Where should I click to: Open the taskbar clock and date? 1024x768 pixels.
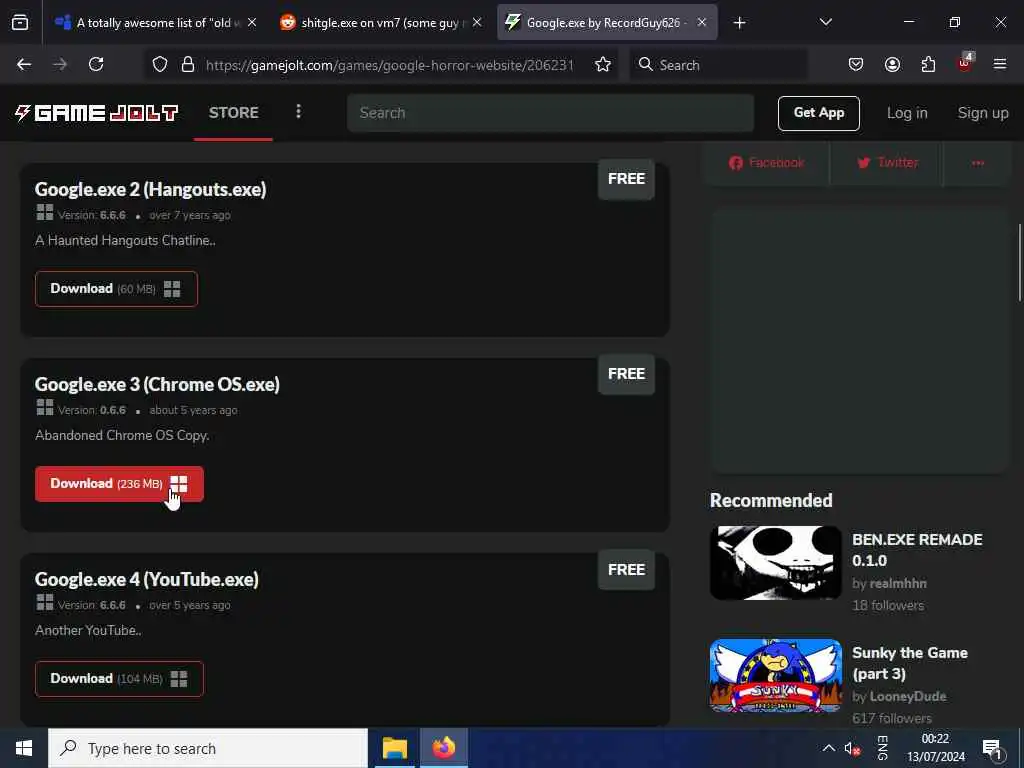pyautogui.click(x=935, y=748)
